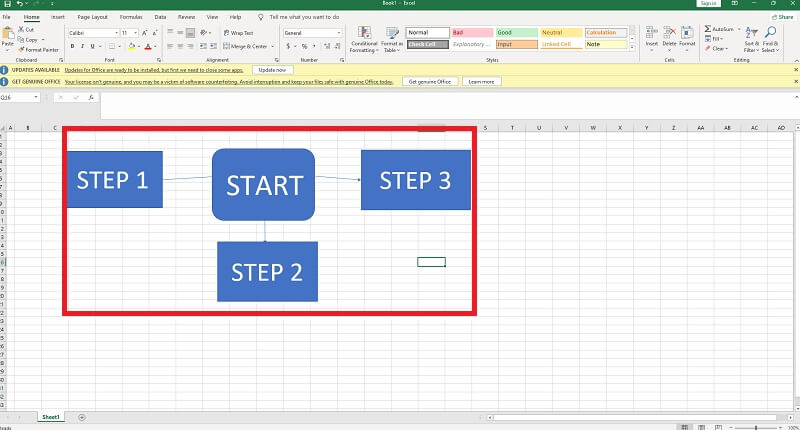This screenshot has height=430, width=800.
Task: Apply the yellow Fill Color
Action: click(132, 46)
